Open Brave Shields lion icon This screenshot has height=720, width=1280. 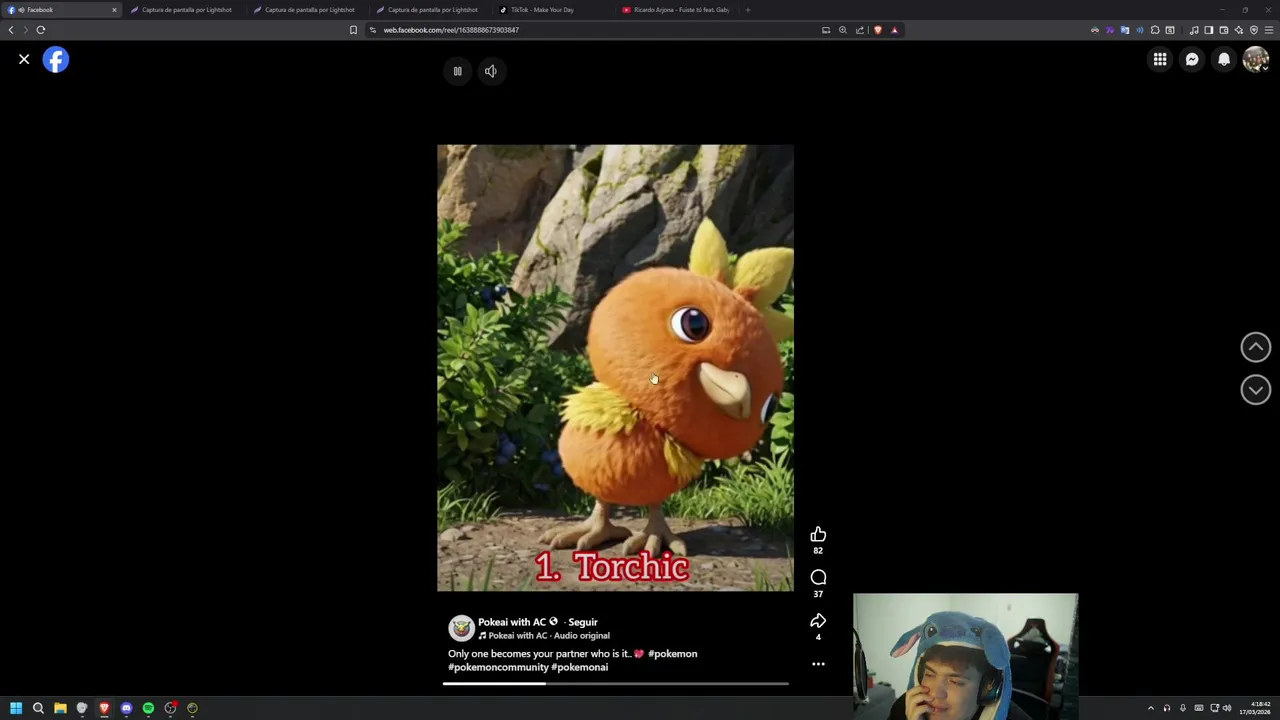(878, 30)
